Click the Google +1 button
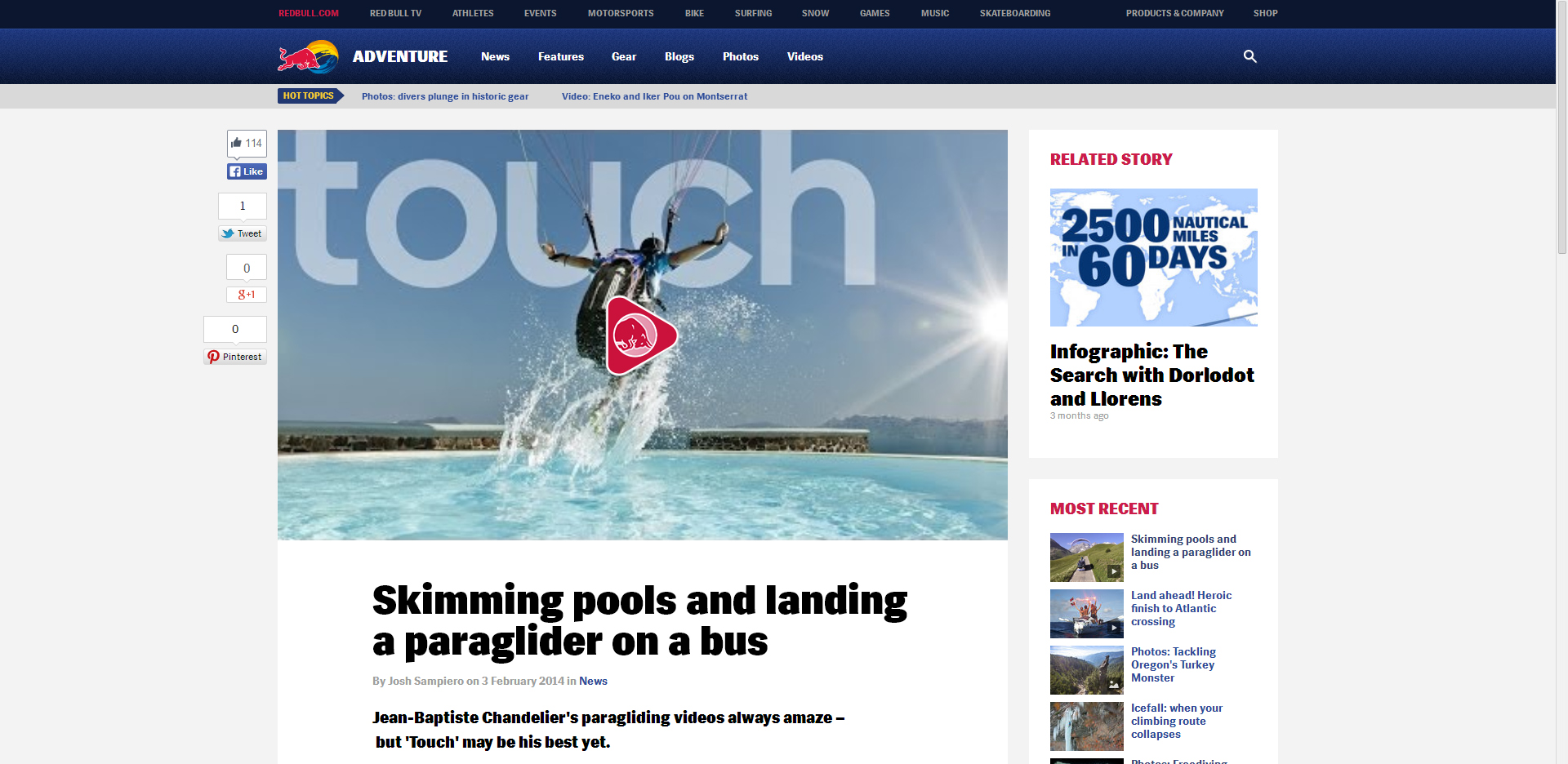Screen dimensions: 1568x764 point(247,295)
